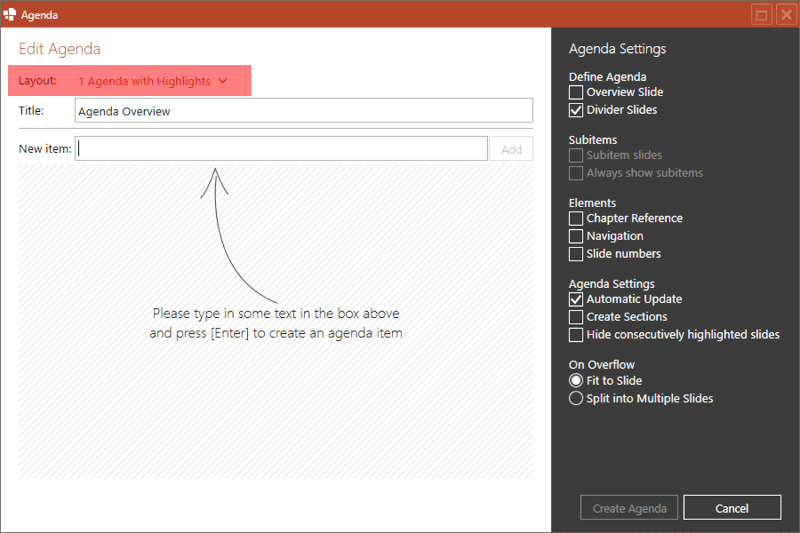Toggle Always show subitems checkbox
800x533 pixels.
(x=576, y=173)
